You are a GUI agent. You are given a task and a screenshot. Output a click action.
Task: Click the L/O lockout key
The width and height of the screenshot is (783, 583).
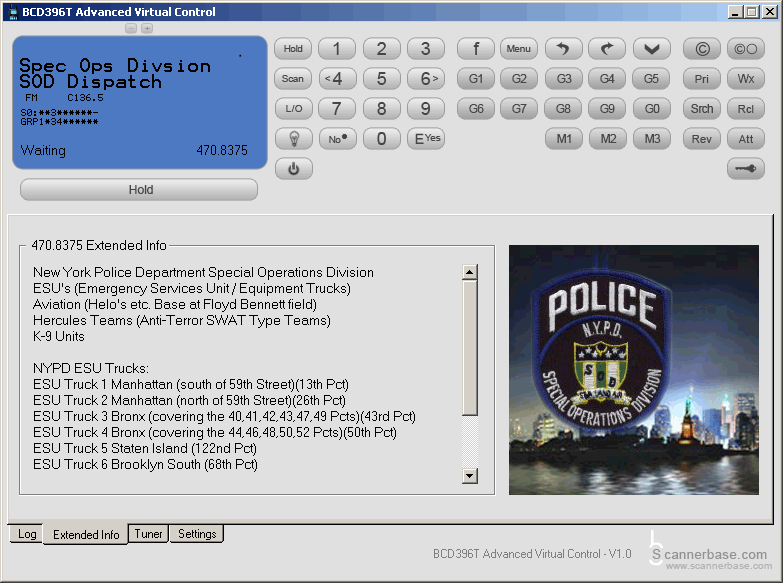[294, 108]
